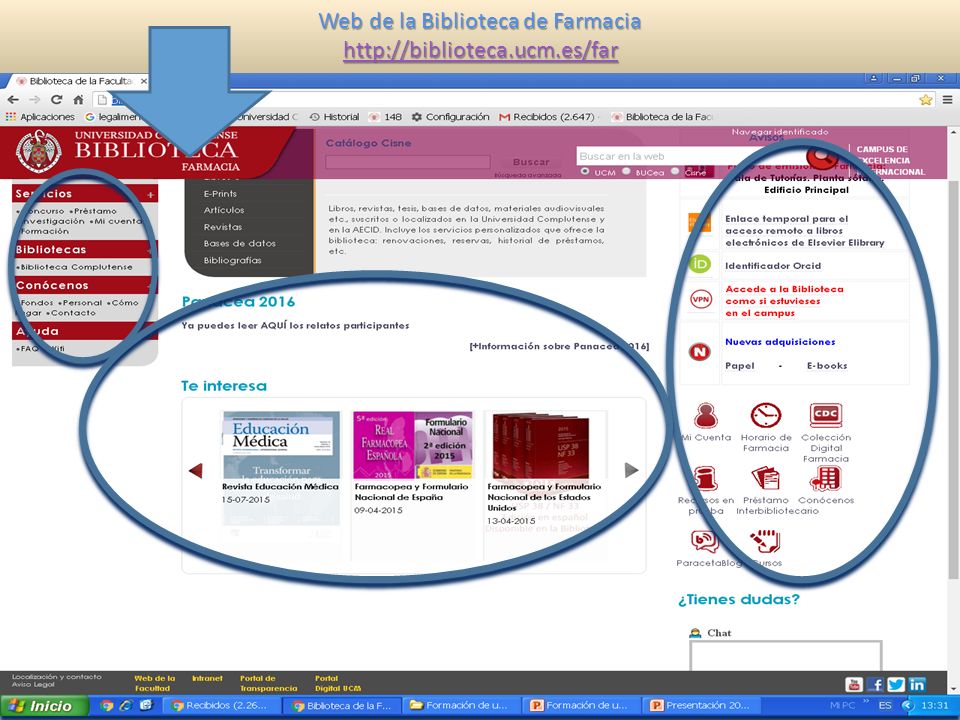
Task: Open the Biblioteca Complutense sidebar link
Action: pyautogui.click(x=75, y=267)
